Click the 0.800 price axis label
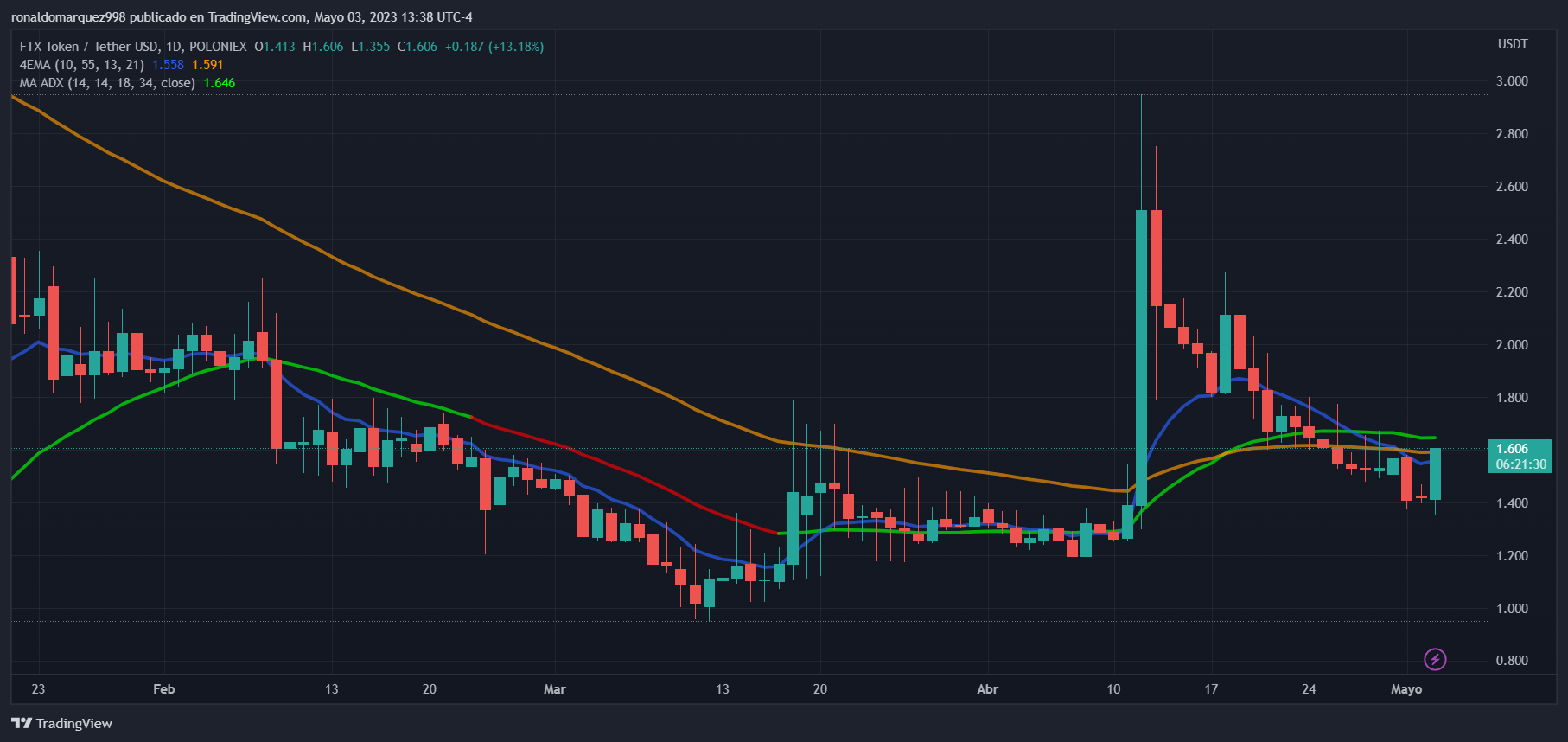The height and width of the screenshot is (742, 1568). click(x=1512, y=661)
